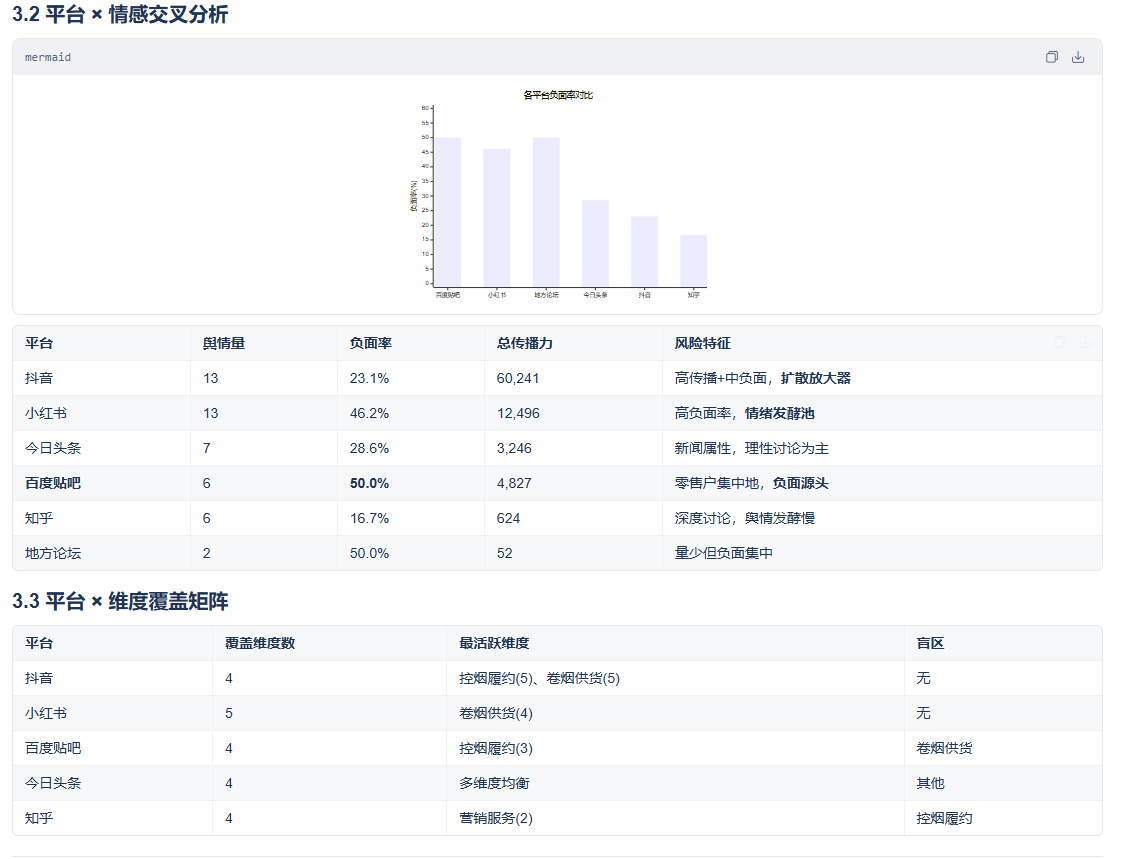Download the mermaid chart
1124x859 pixels.
(x=1077, y=57)
